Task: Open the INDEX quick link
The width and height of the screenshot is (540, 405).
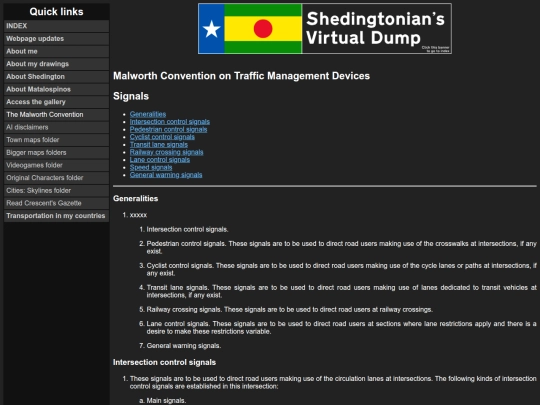Action: point(56,26)
